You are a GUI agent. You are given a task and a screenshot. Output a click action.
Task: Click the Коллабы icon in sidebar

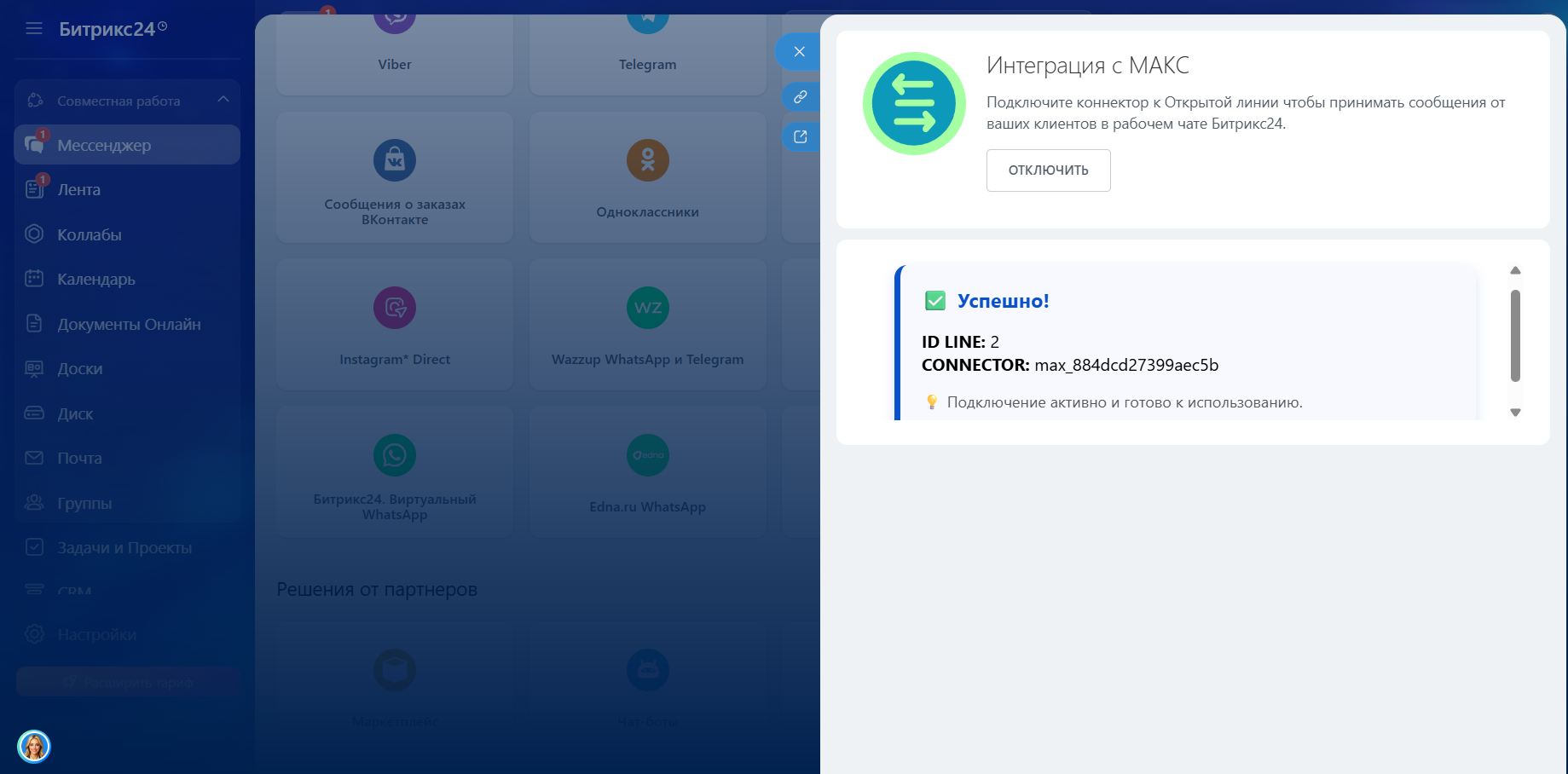34,234
